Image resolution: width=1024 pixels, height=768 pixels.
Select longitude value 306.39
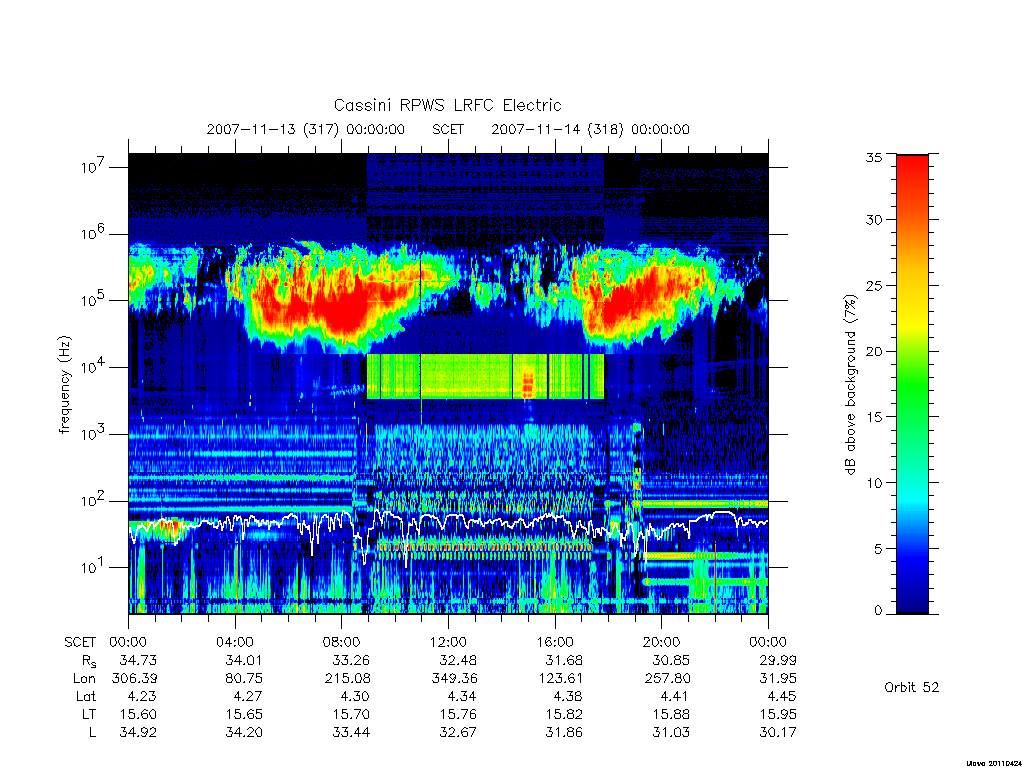135,678
